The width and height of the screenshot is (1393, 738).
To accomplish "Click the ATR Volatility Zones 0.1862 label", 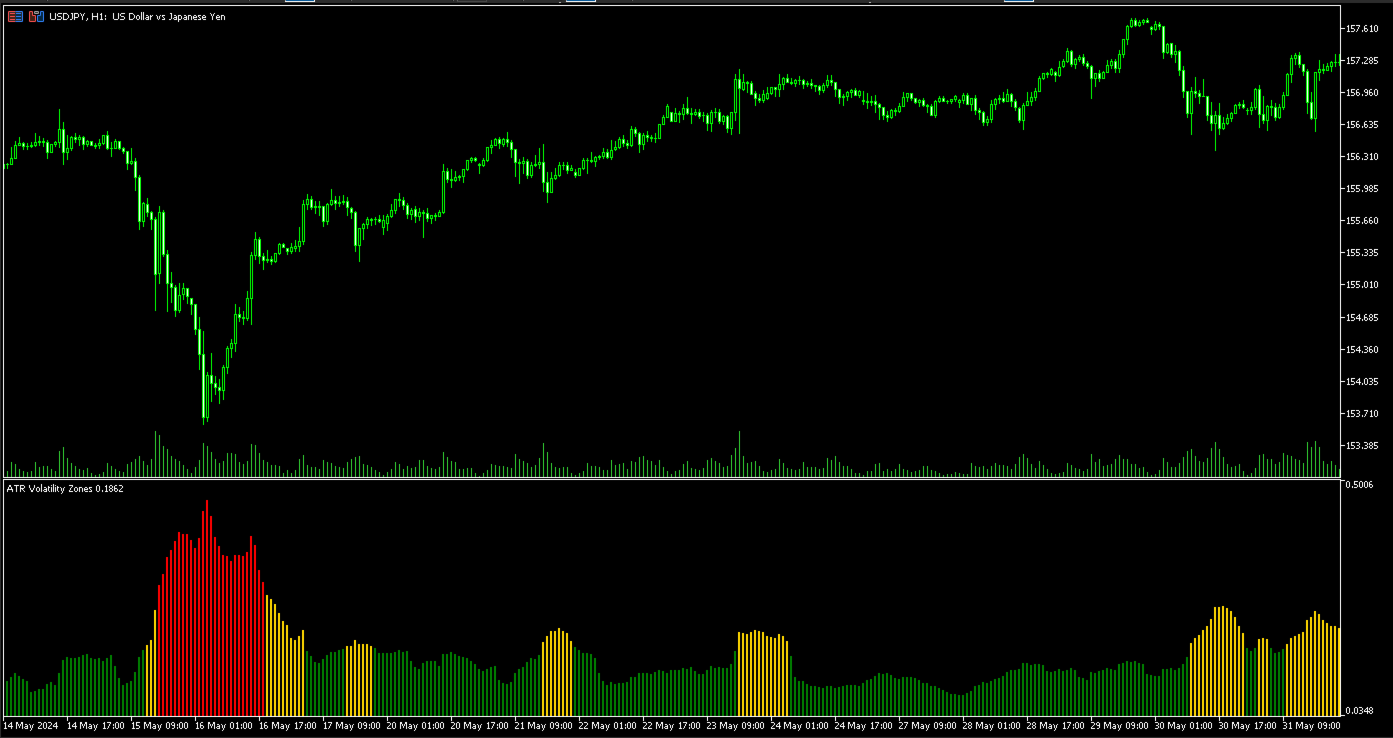I will [65, 488].
